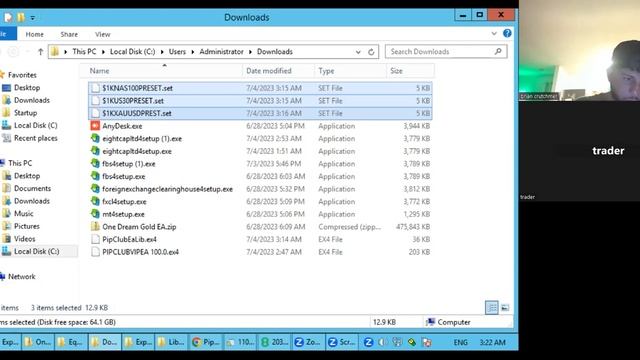Click the volume speaker tray icon
The width and height of the screenshot is (640, 360).
(382, 342)
